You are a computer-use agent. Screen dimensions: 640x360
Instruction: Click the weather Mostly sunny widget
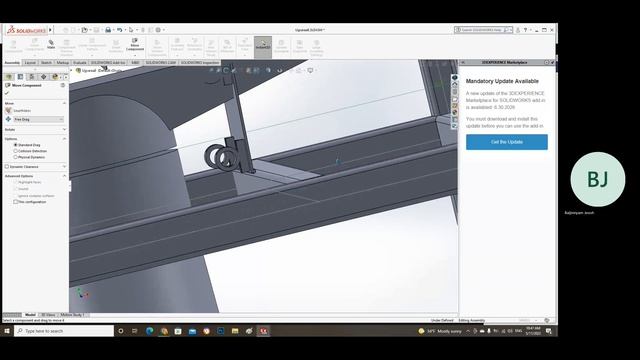440,331
